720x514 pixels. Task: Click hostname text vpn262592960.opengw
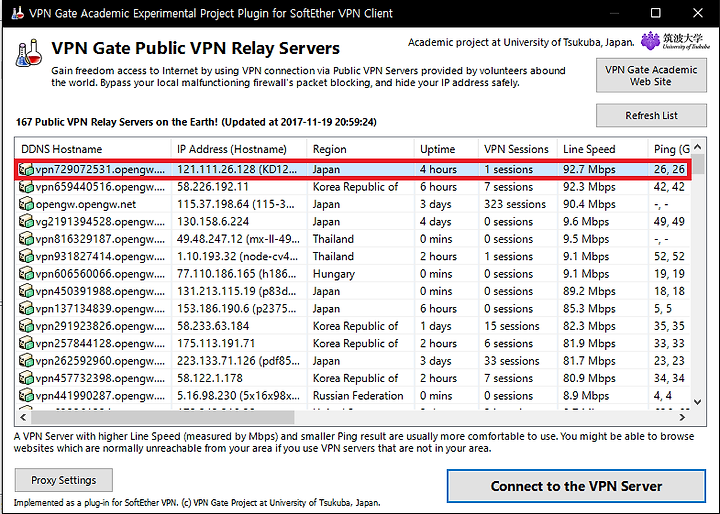pos(100,361)
